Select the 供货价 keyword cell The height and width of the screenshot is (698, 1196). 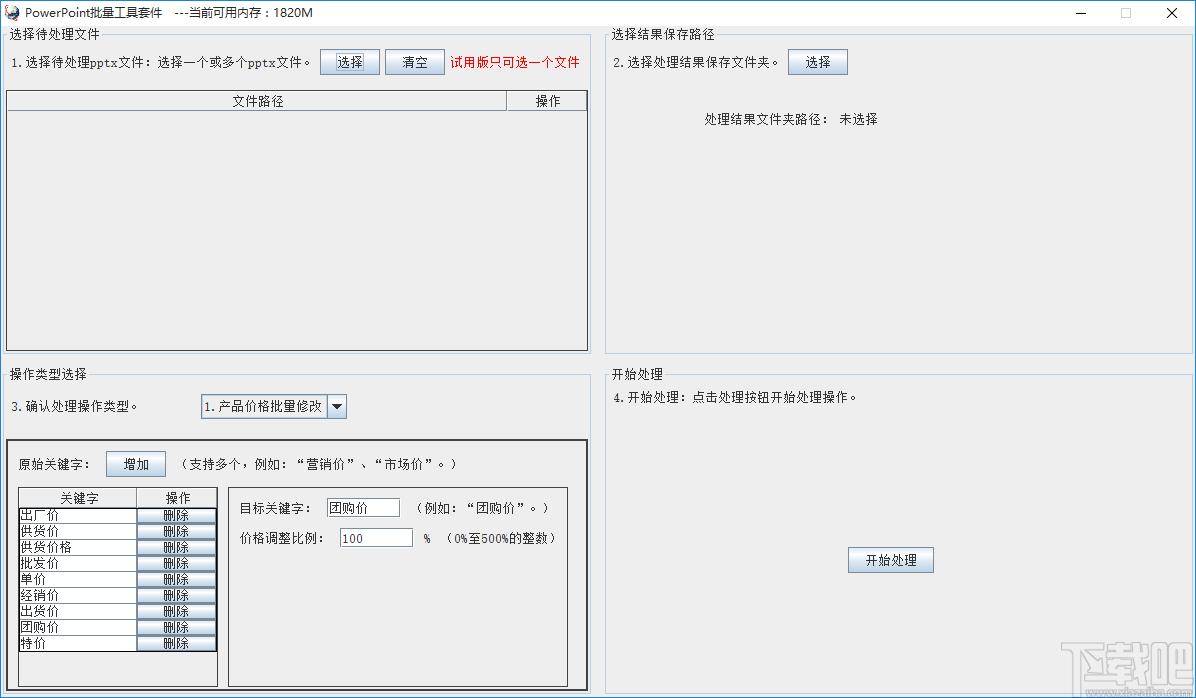point(78,532)
